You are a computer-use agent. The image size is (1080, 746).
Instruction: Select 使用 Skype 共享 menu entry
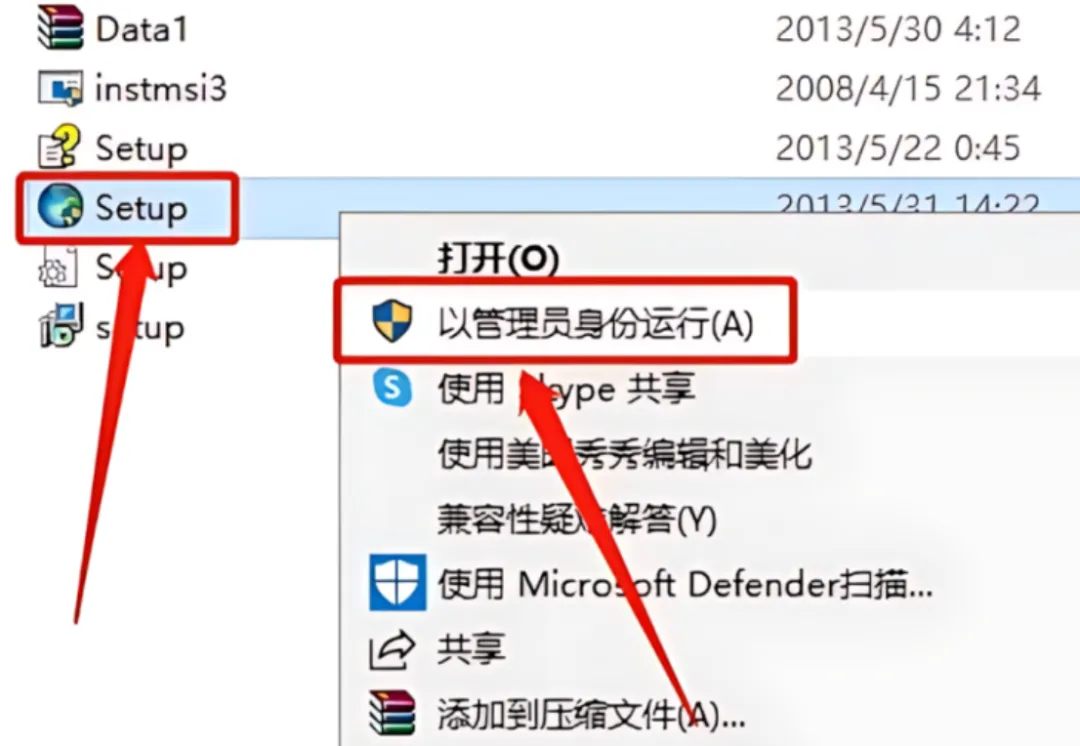tap(566, 388)
